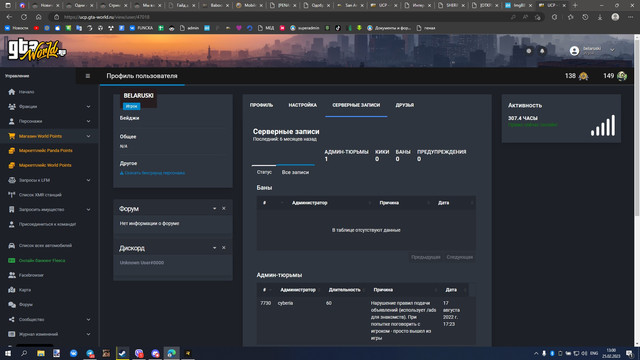Open Маркетплейс Panda Points coins icon
The width and height of the screenshot is (640, 360).
[x=12, y=151]
